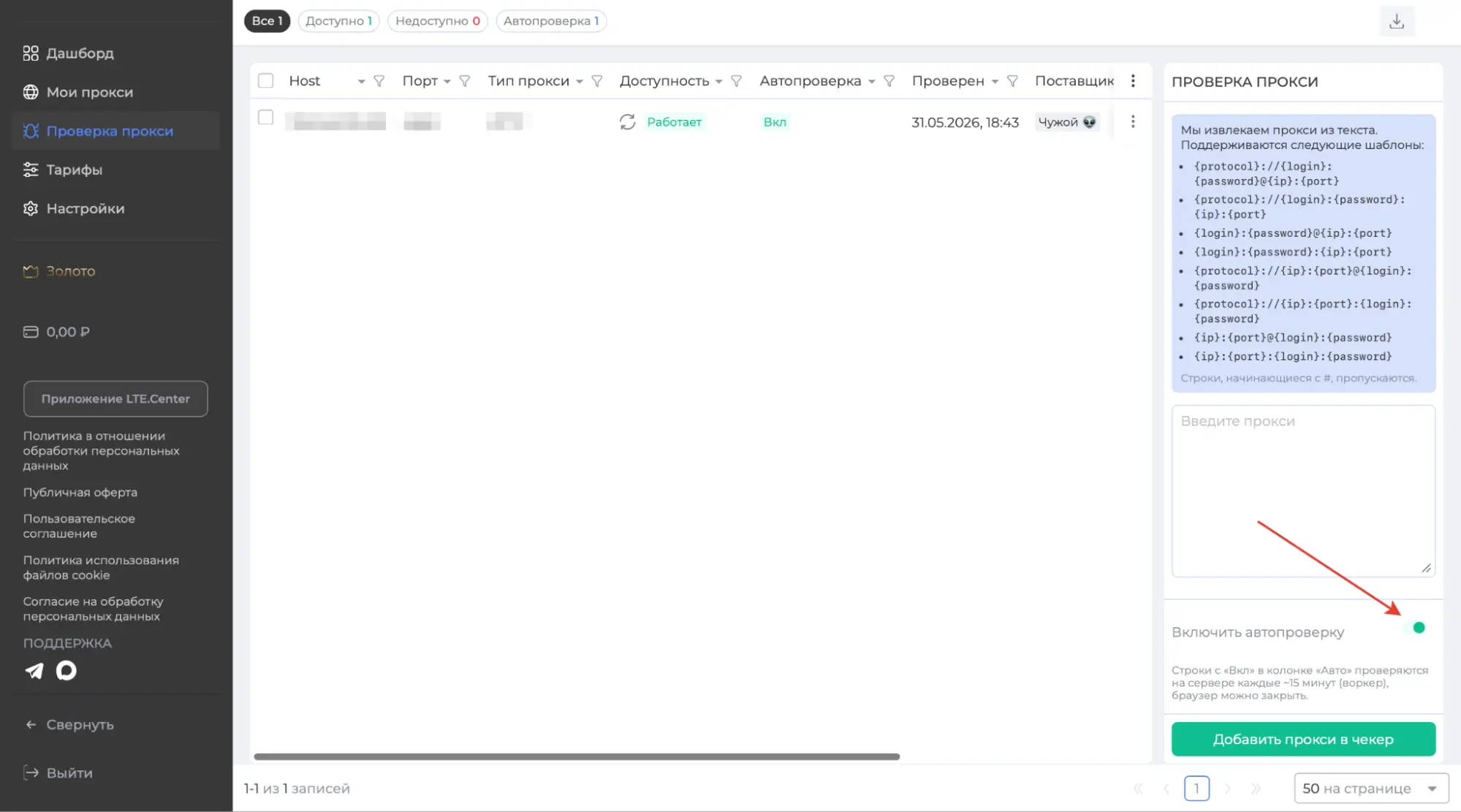Open the proxy row three-dots menu
The height and width of the screenshot is (812, 1461).
point(1133,122)
